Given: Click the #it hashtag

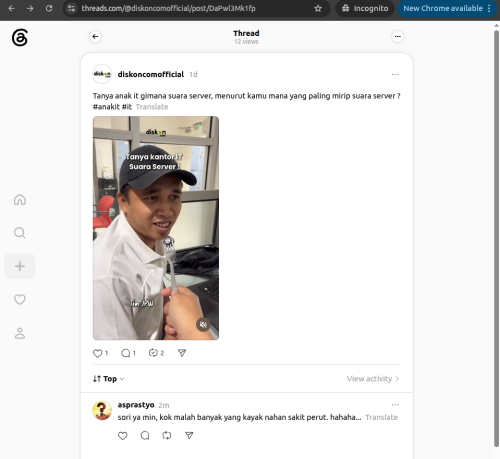Looking at the screenshot, I should (x=127, y=107).
